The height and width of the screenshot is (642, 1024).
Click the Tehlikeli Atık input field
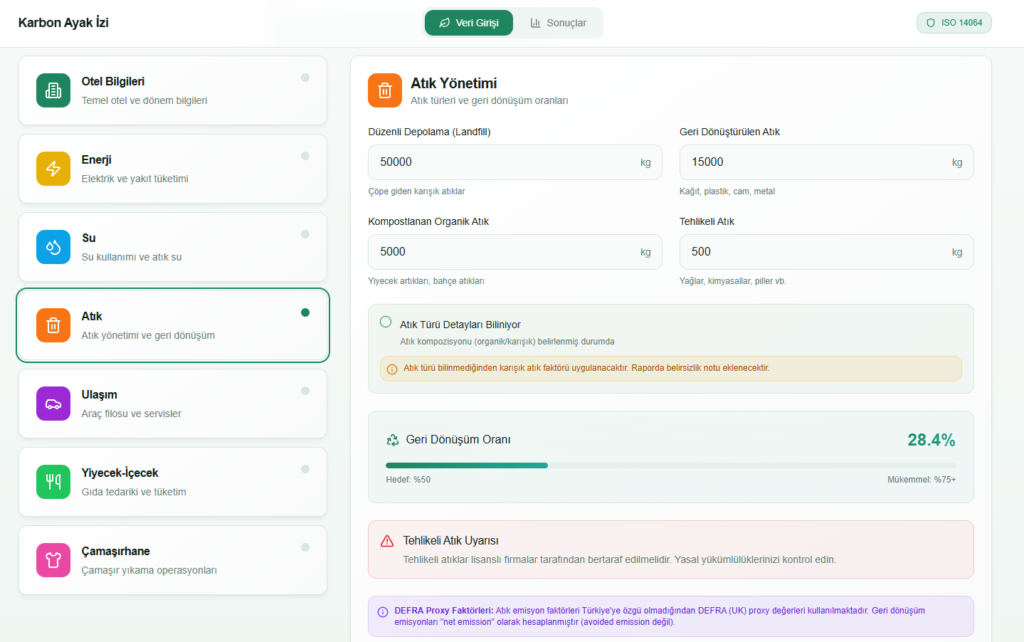pos(810,252)
